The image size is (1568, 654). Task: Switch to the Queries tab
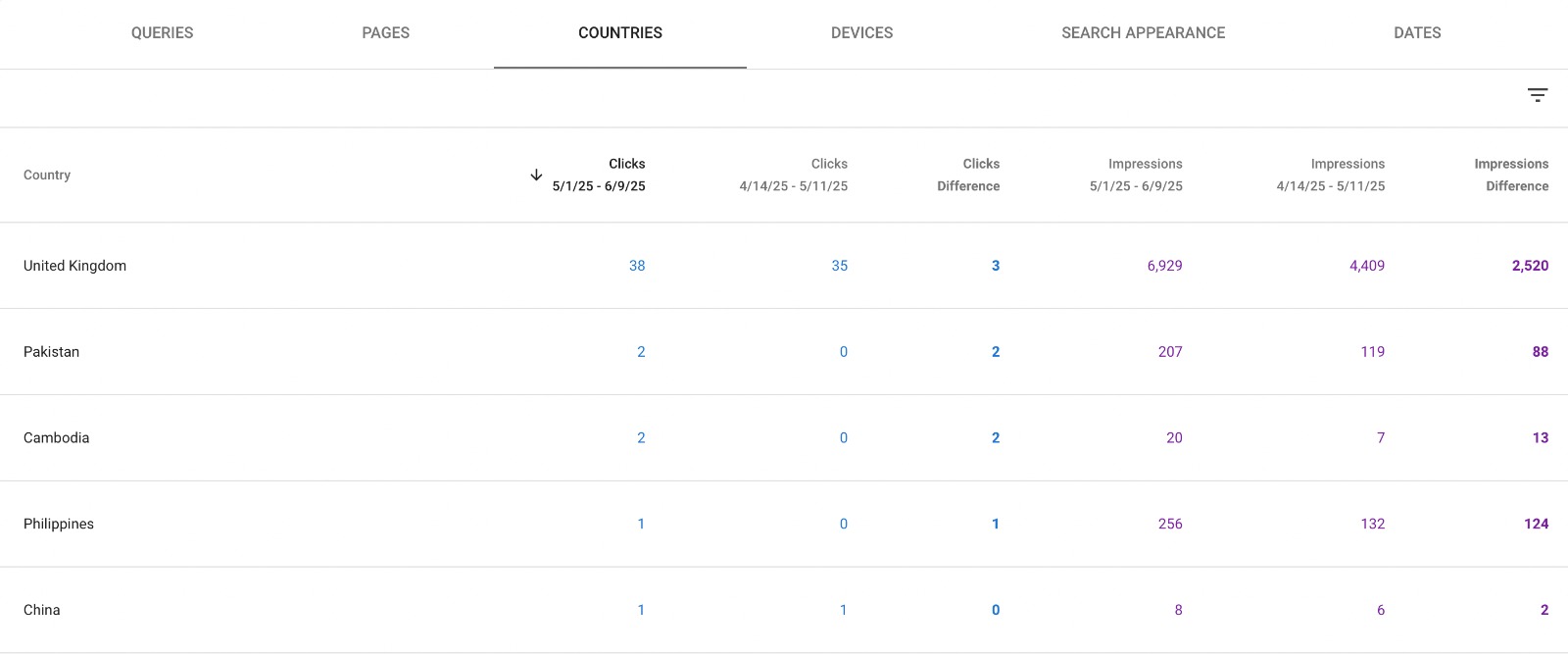pos(163,33)
